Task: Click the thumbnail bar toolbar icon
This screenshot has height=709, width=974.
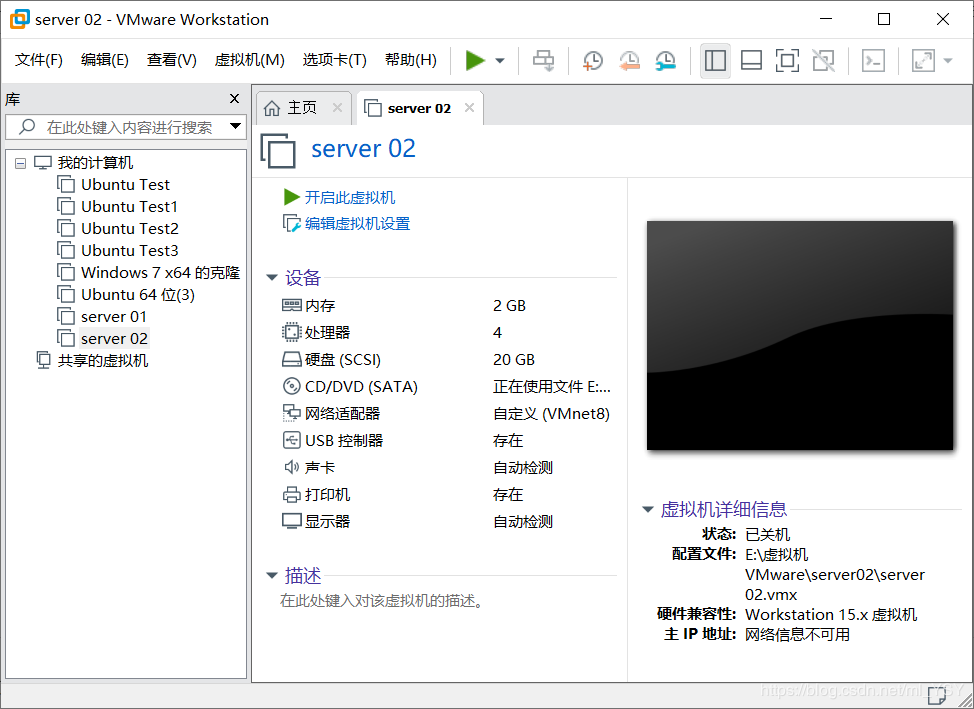Action: point(751,61)
